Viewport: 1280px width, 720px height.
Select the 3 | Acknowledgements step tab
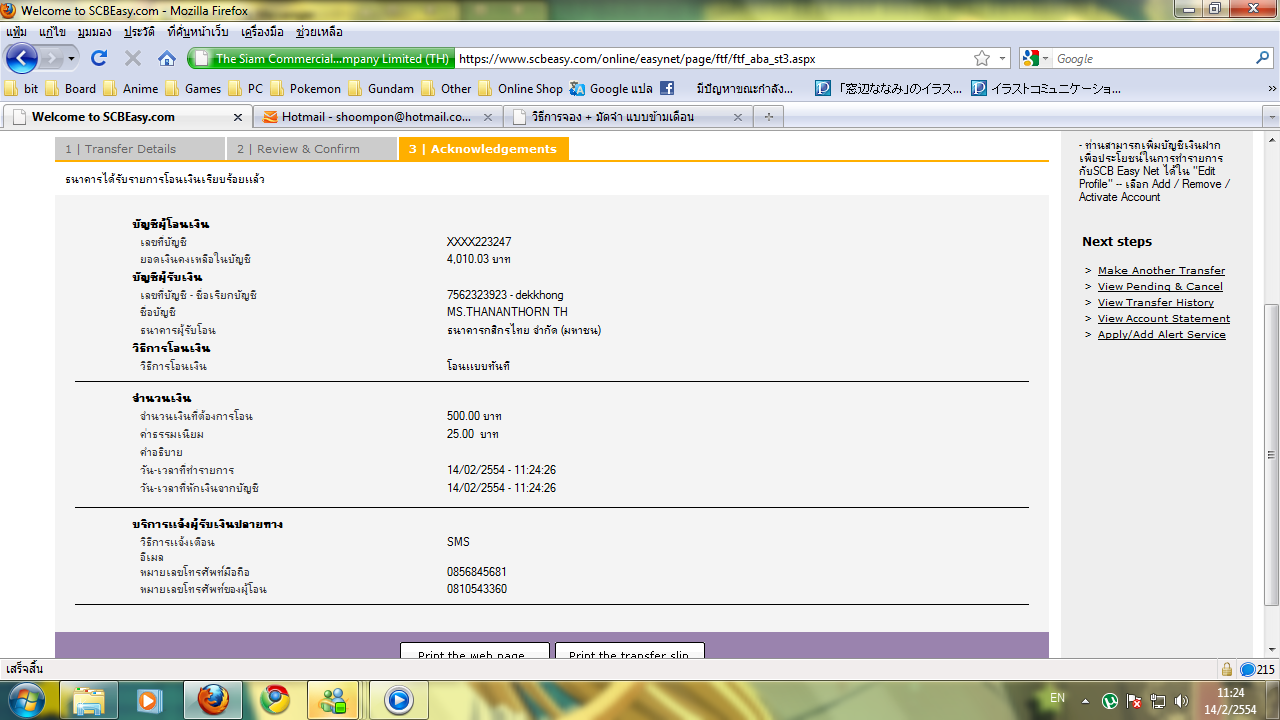[x=484, y=149]
